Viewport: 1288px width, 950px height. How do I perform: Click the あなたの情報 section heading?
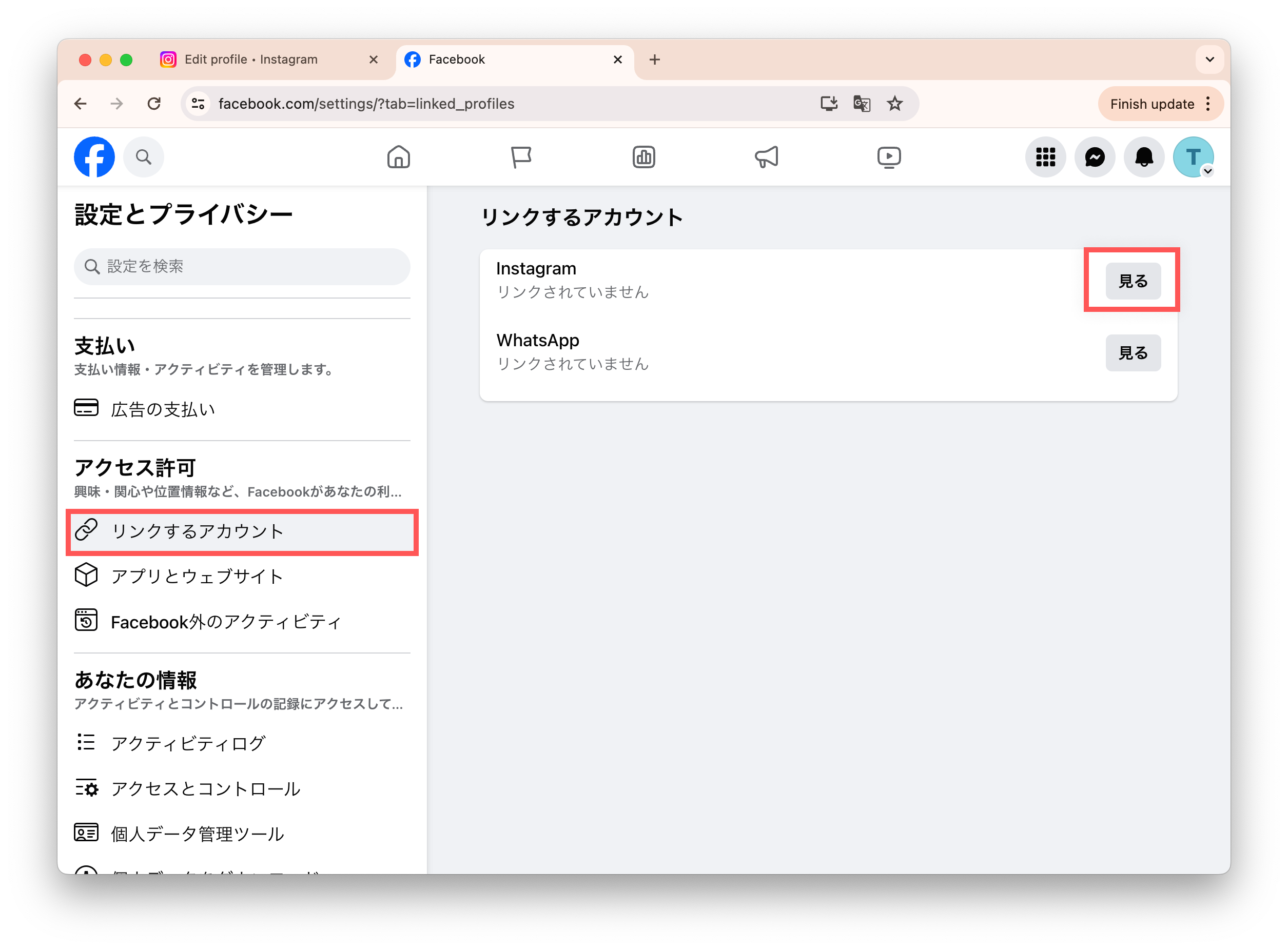(x=135, y=680)
